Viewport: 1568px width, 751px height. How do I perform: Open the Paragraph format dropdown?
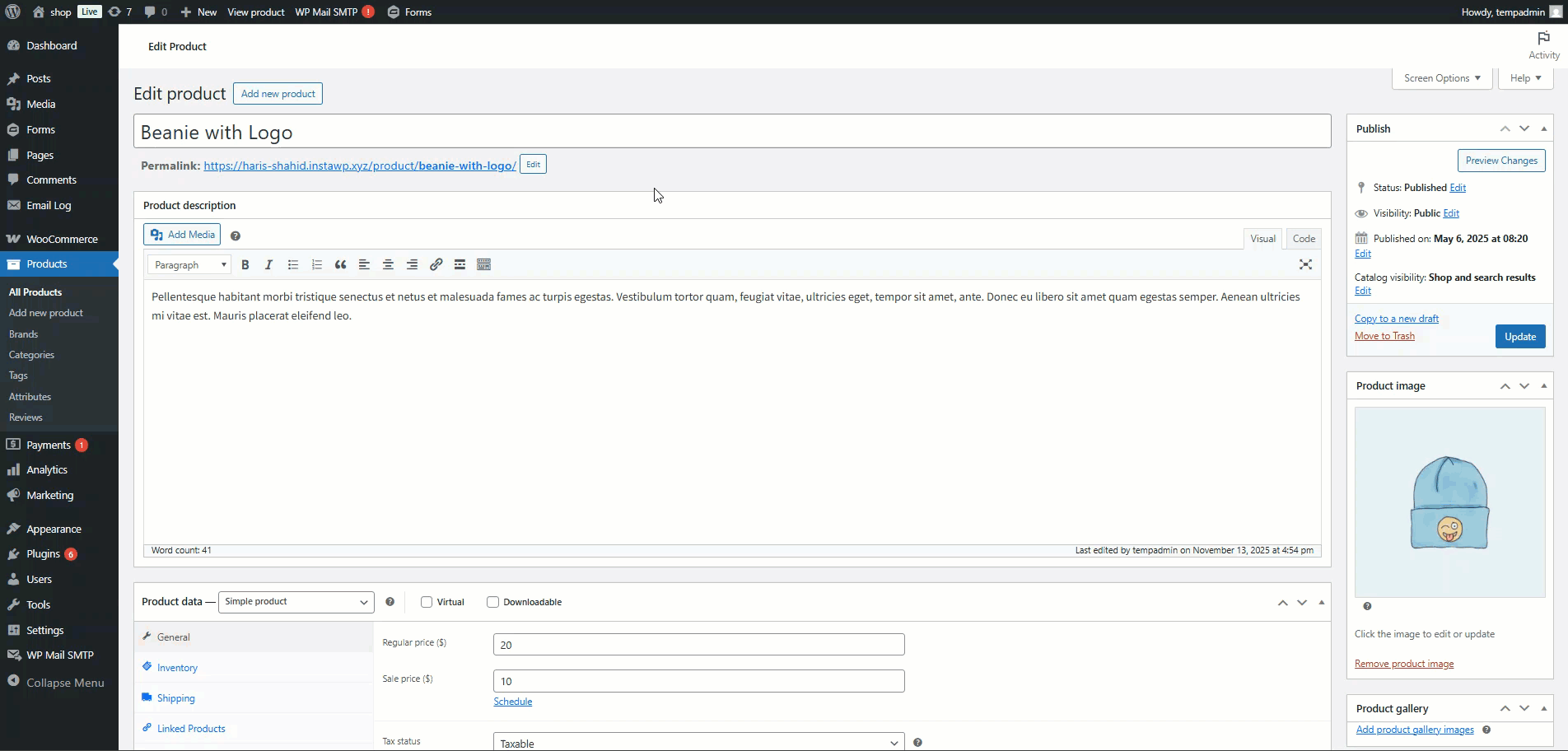189,264
